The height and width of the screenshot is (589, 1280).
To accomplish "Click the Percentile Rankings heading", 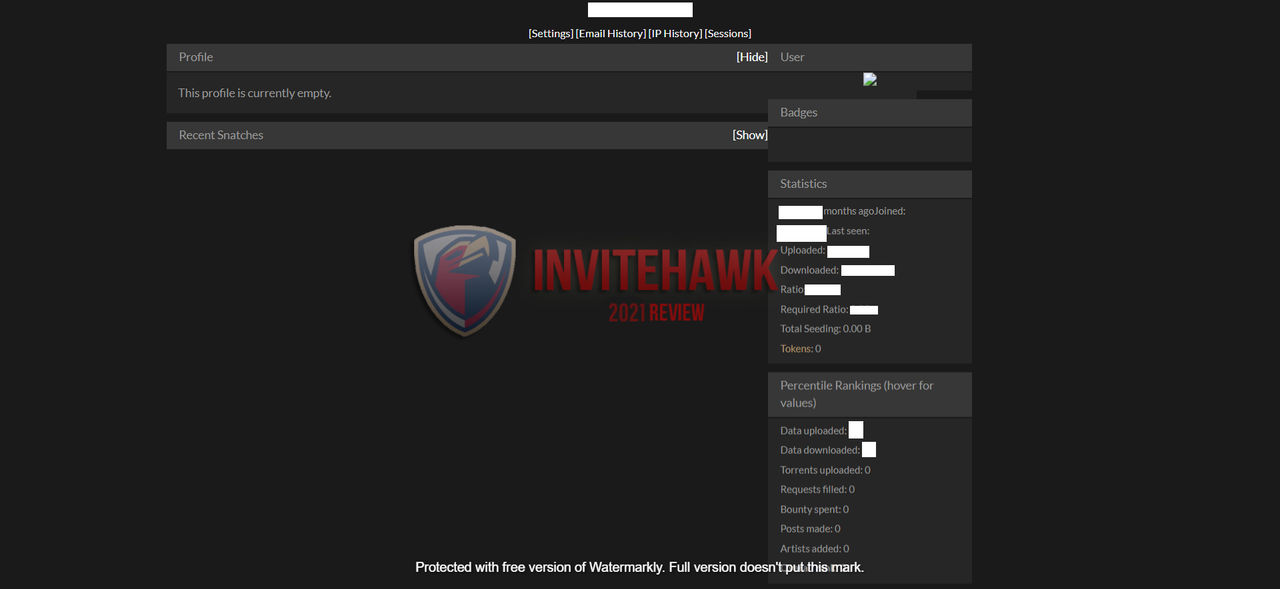I will click(870, 394).
